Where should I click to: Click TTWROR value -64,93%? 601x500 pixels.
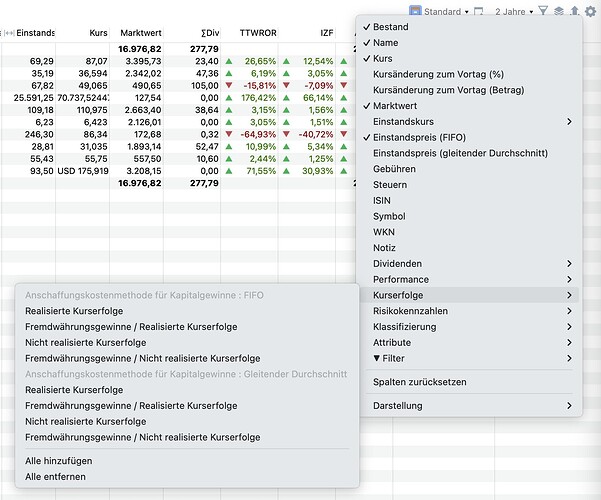click(258, 135)
